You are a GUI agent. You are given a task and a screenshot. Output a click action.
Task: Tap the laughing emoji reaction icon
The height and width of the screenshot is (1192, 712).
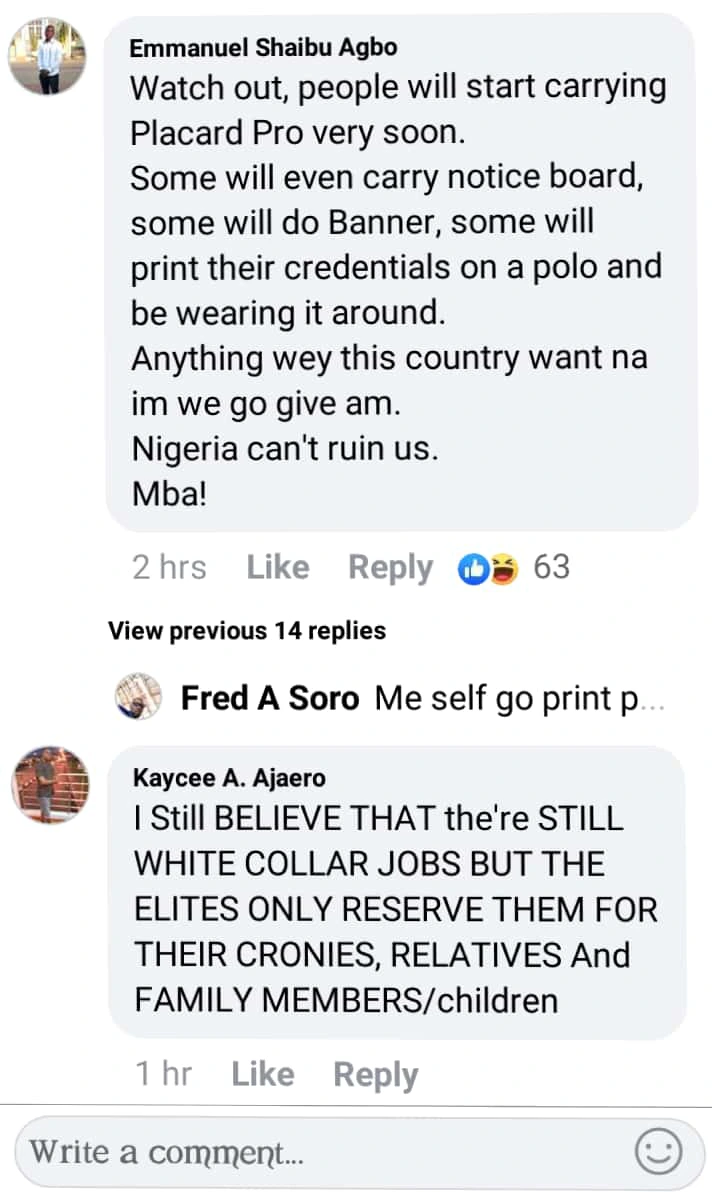[503, 568]
